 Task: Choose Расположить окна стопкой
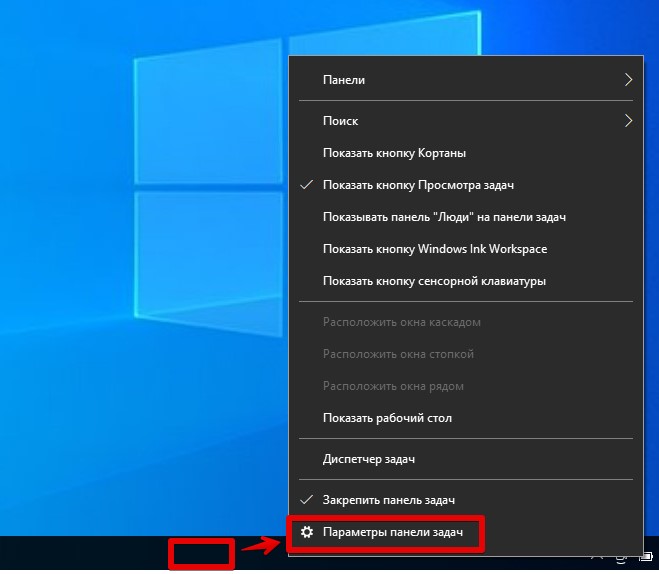click(x=466, y=354)
